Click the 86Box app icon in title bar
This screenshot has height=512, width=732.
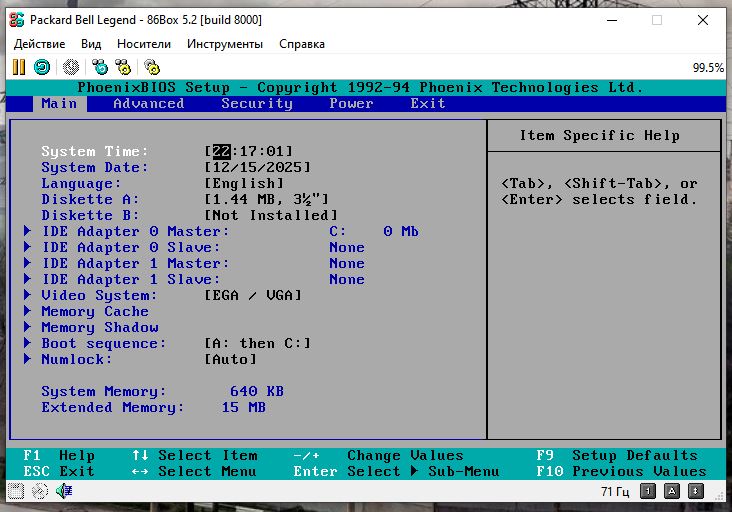[17, 20]
